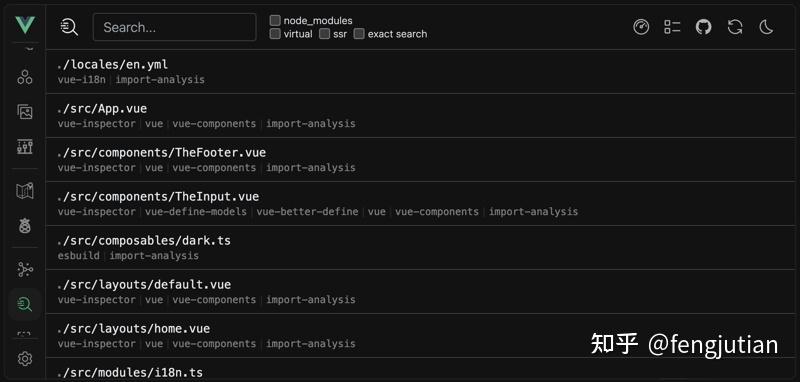Image resolution: width=800 pixels, height=382 pixels.
Task: Toggle dark mode with the moon icon
Action: pos(766,27)
